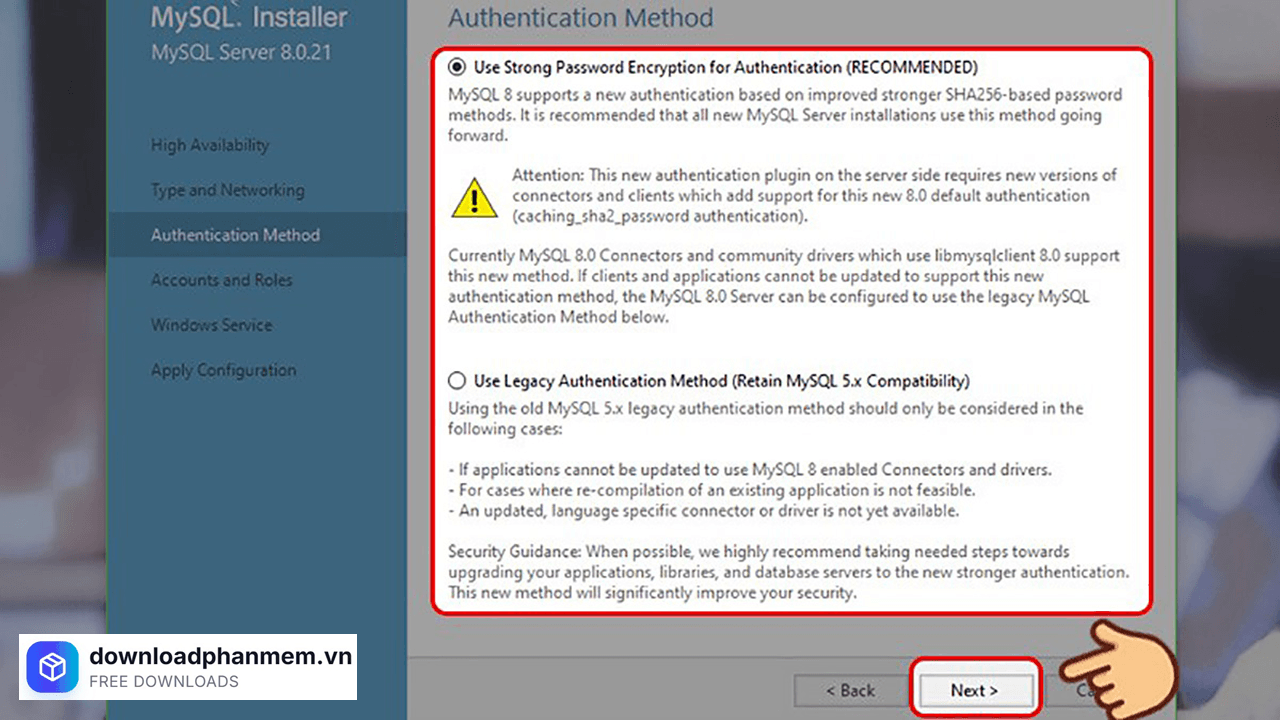Click the downloadphanmem.vn site name
Viewport: 1280px width, 720px height.
click(220, 656)
